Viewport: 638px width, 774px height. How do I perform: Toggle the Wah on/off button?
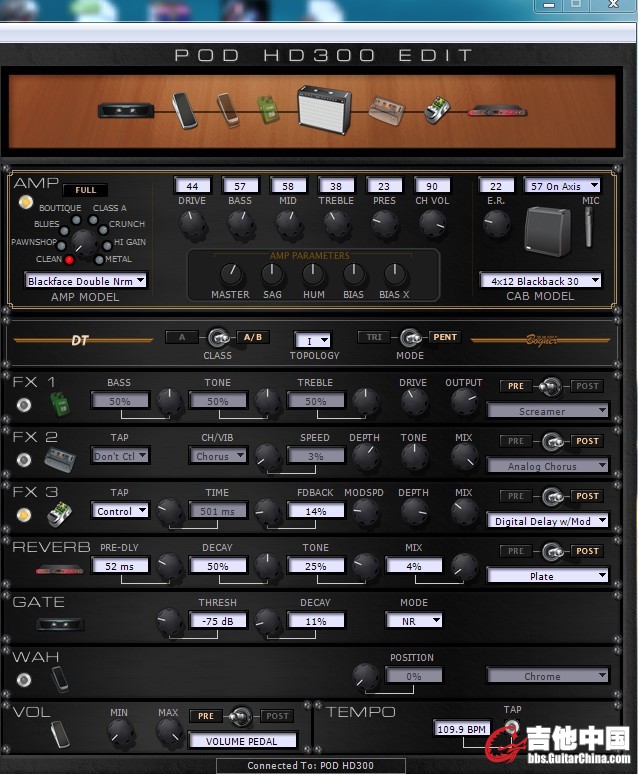tap(23, 680)
